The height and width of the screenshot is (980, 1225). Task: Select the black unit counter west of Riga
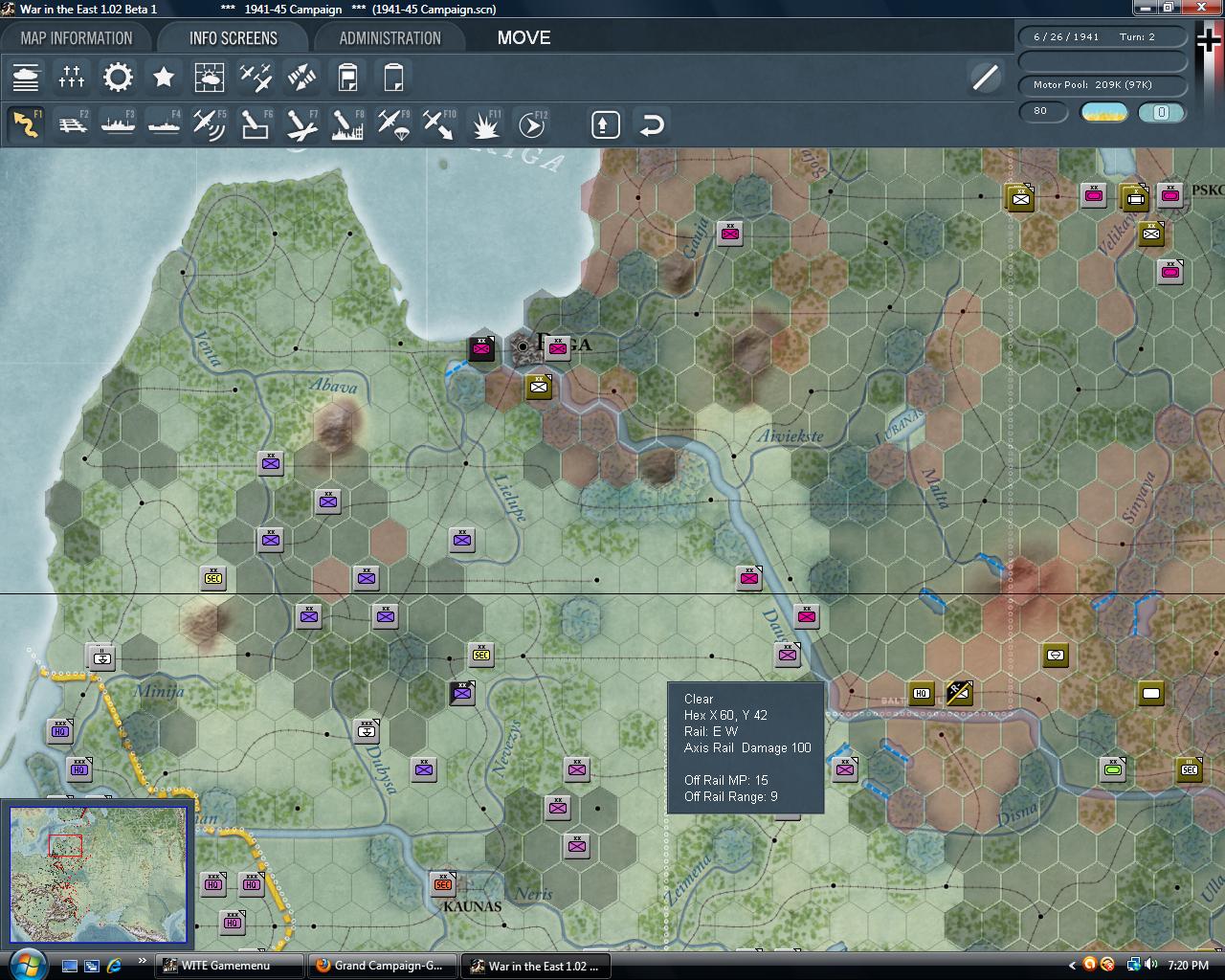click(481, 348)
